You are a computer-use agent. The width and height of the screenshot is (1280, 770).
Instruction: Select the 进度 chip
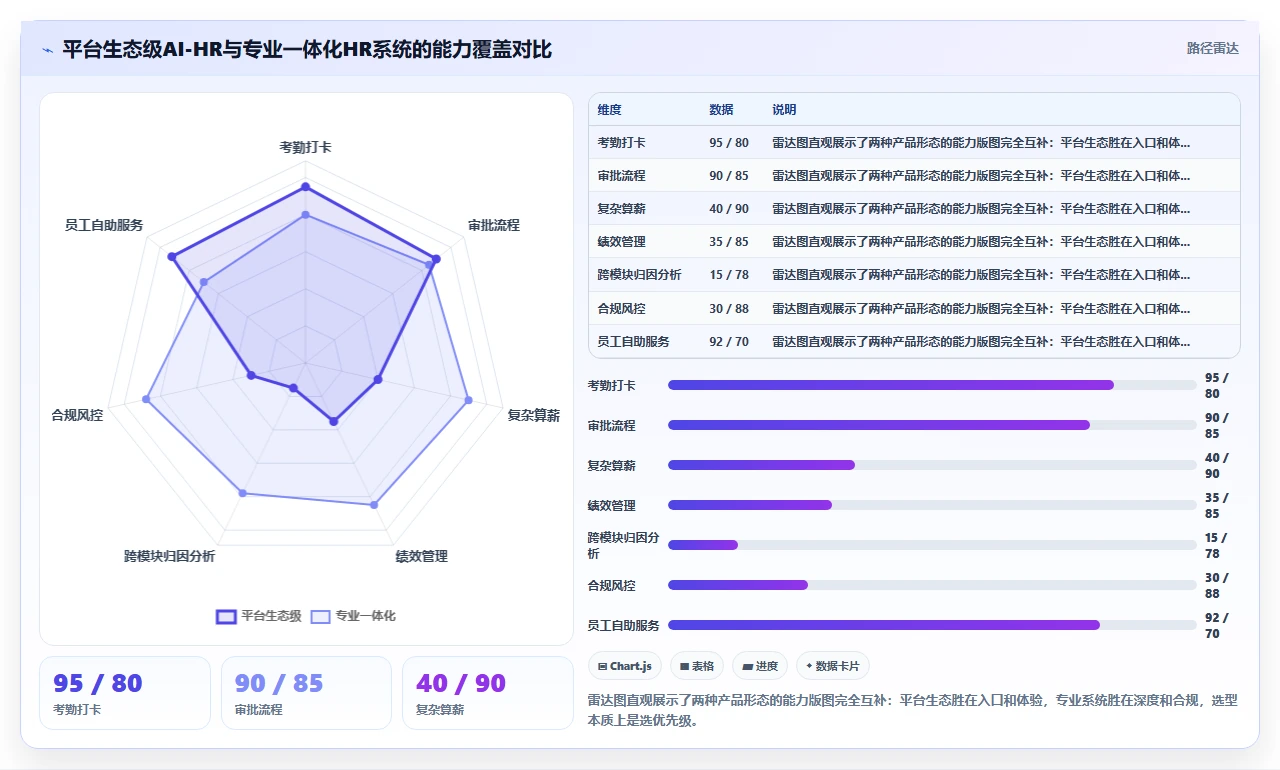[x=760, y=666]
